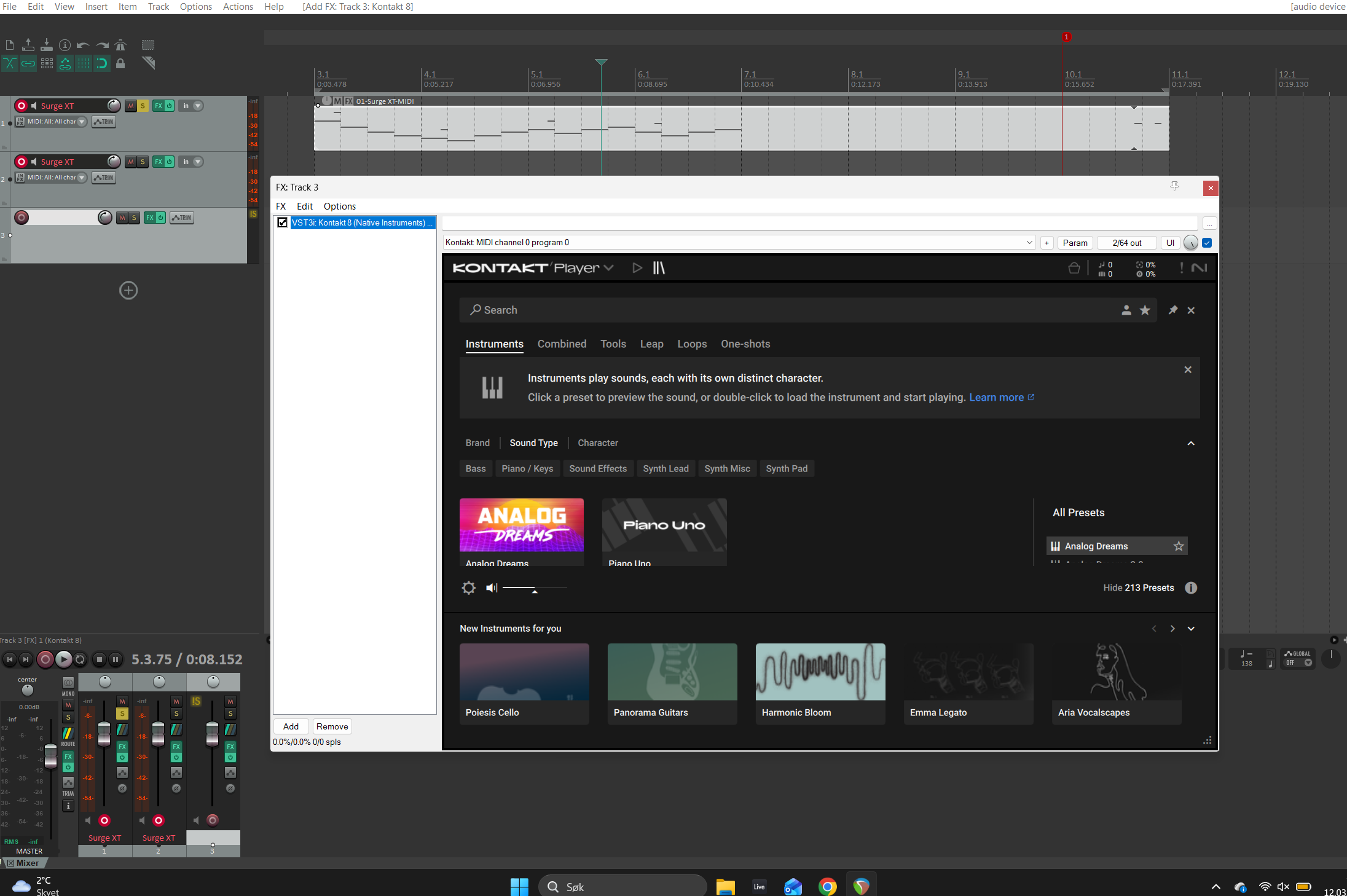Open preview settings gear icon

click(x=468, y=588)
